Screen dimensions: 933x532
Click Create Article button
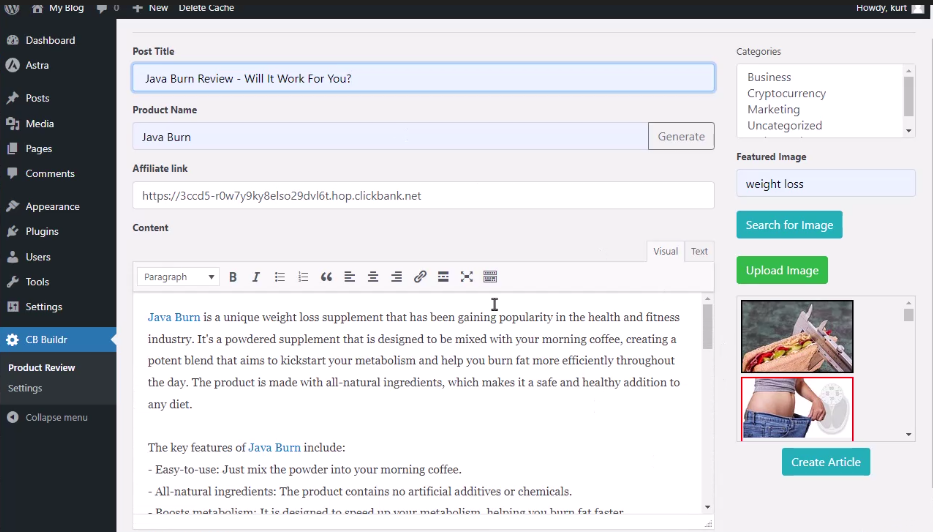point(826,462)
